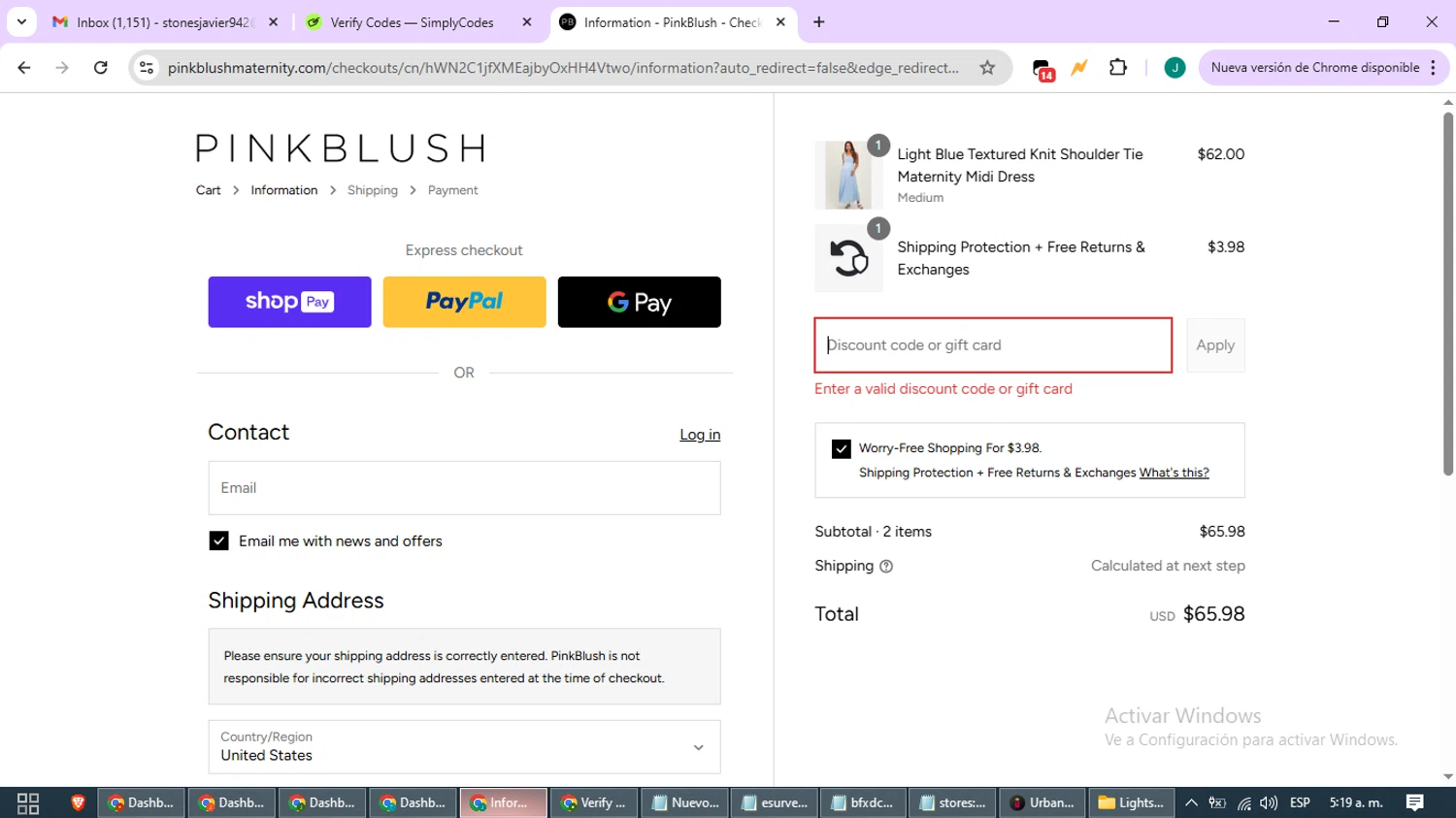Close the Verify Codes SimplyCodes tab
Image resolution: width=1456 pixels, height=818 pixels.
point(527,21)
